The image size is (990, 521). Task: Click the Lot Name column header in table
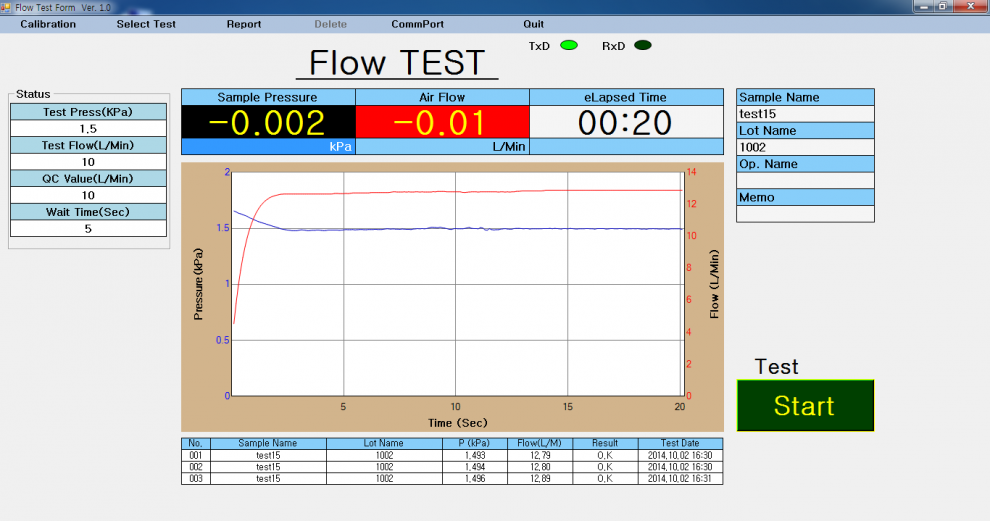(x=384, y=443)
